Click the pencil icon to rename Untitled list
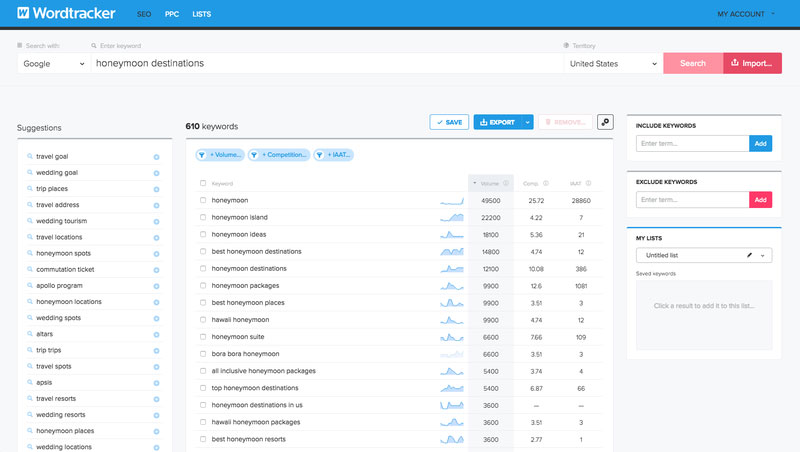Image resolution: width=800 pixels, height=452 pixels. tap(749, 256)
